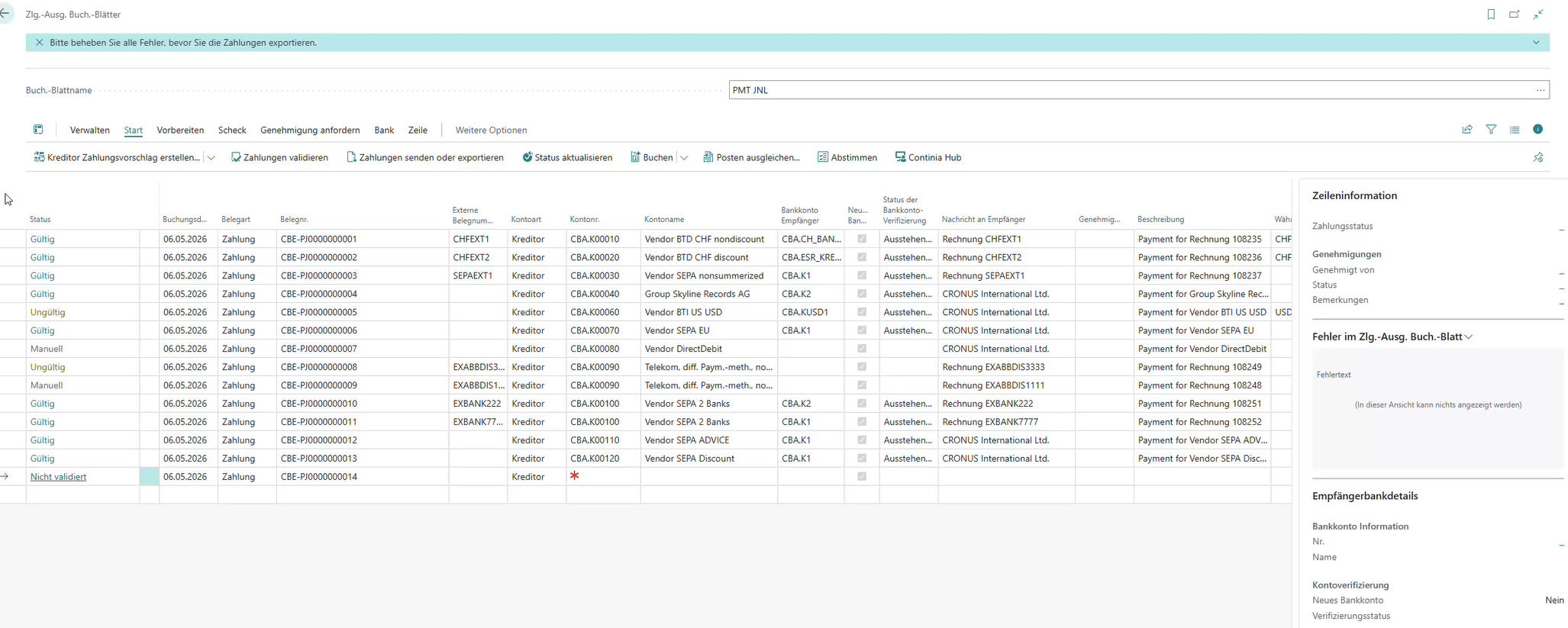Toggle the info FactBox icon

(x=1537, y=130)
